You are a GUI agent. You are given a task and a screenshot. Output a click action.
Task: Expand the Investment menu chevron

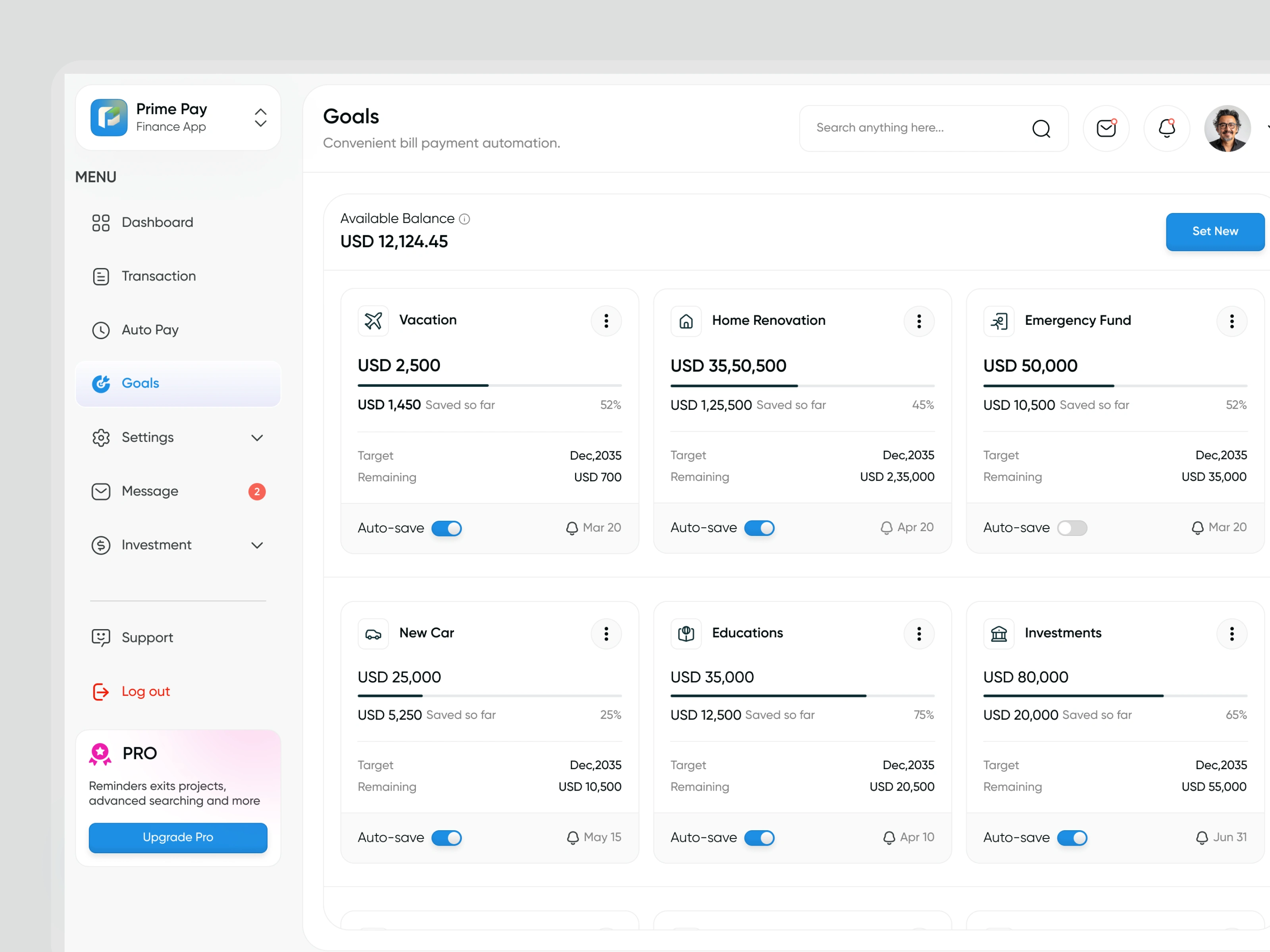[257, 545]
